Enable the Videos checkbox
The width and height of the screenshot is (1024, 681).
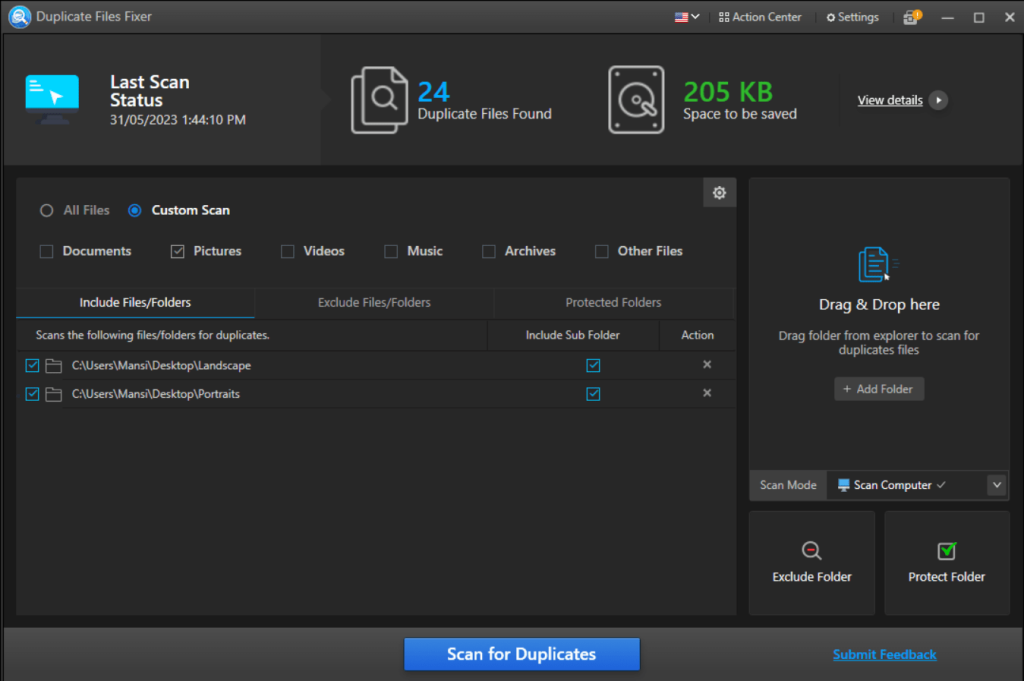point(287,251)
